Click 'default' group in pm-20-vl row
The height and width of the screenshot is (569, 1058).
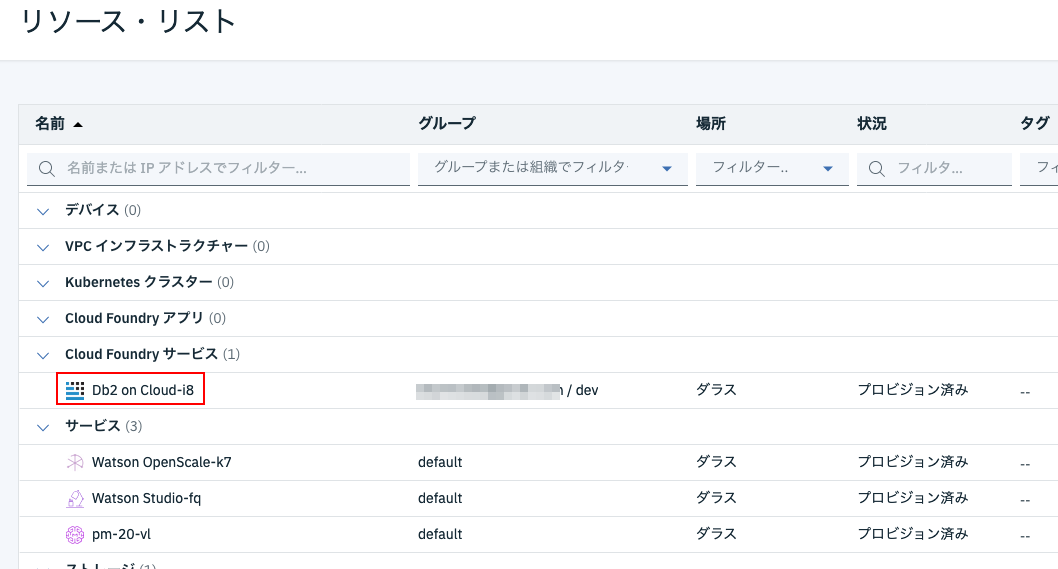440,534
